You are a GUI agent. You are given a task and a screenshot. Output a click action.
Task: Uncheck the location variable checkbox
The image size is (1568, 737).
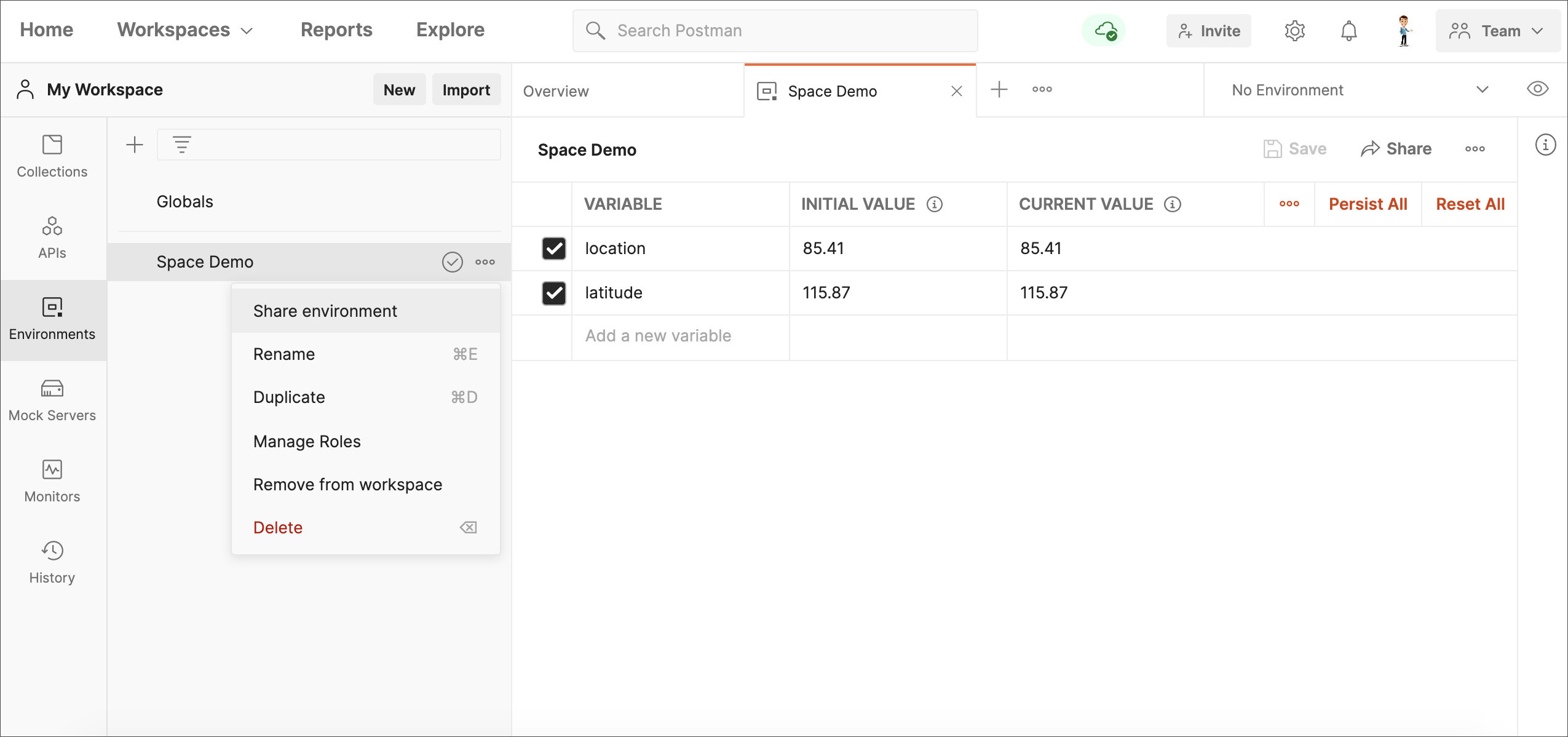pos(554,249)
